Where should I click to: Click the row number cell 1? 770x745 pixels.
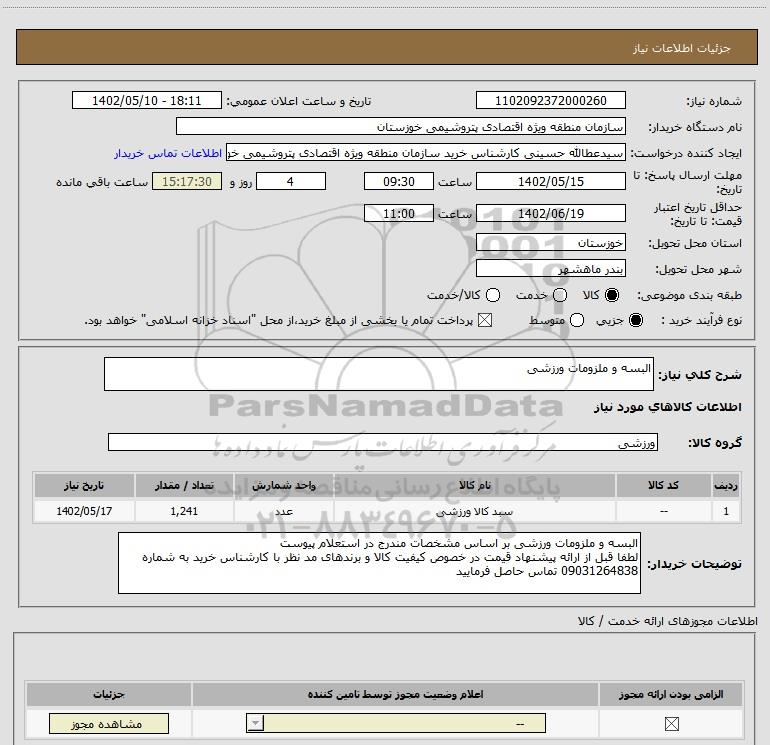(726, 511)
